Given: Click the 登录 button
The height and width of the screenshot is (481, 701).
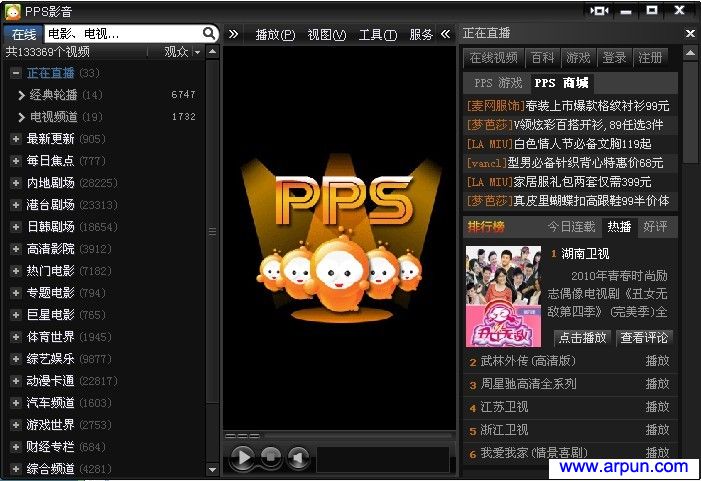Looking at the screenshot, I should [614, 58].
